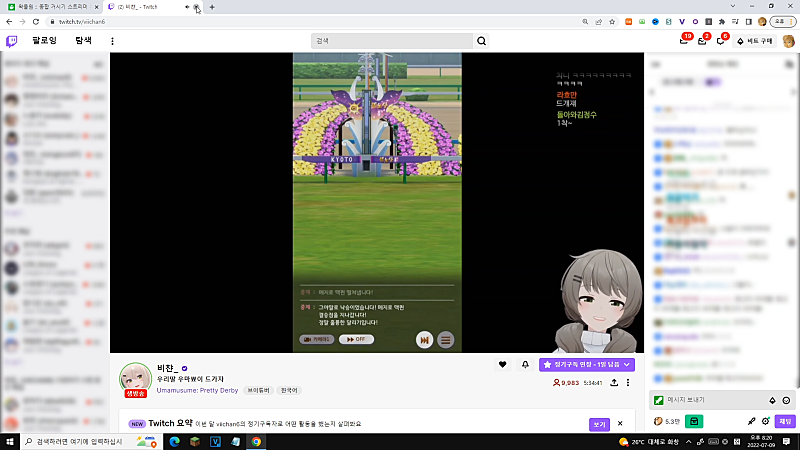800x450 pixels.
Task: Open the Following tab in Twitch header
Action: (44, 40)
